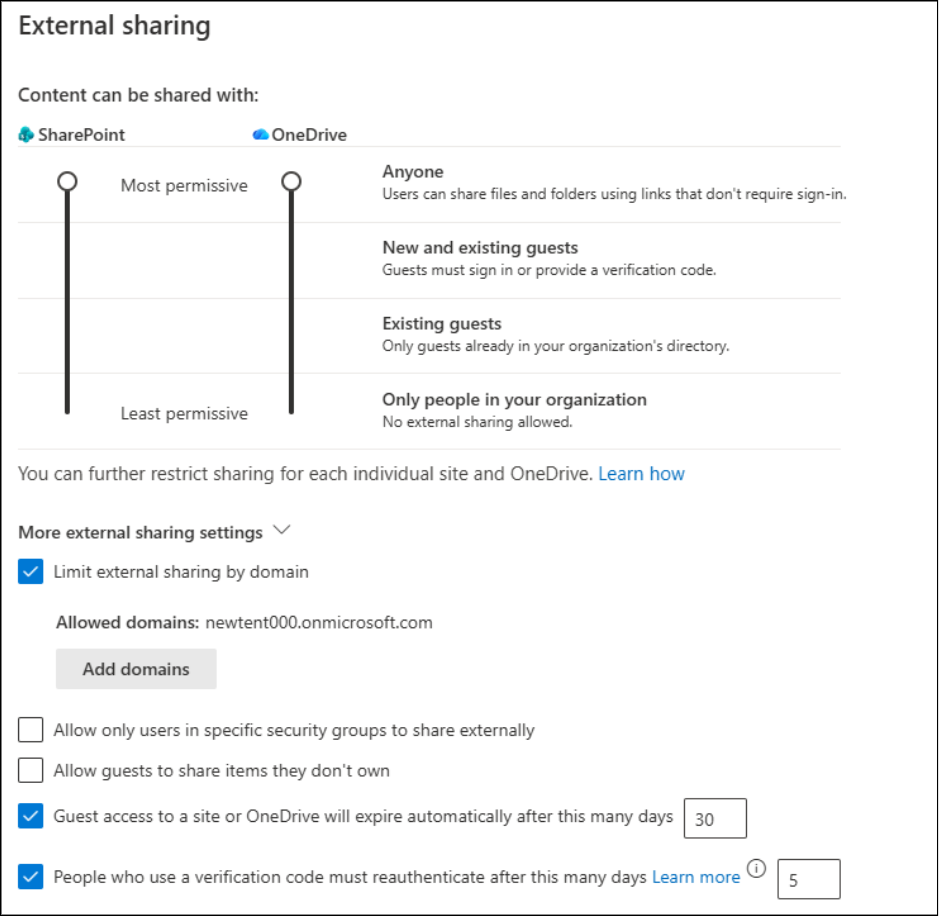Check Allow guests to share items they don't own
The width and height of the screenshot is (939, 916).
31,770
